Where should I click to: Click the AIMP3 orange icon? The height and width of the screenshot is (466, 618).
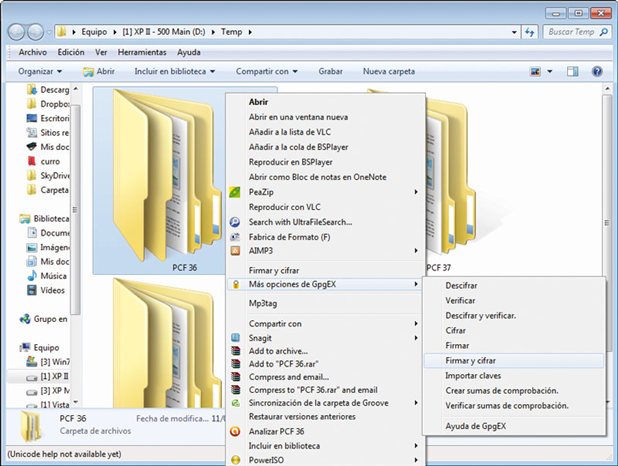pos(235,251)
